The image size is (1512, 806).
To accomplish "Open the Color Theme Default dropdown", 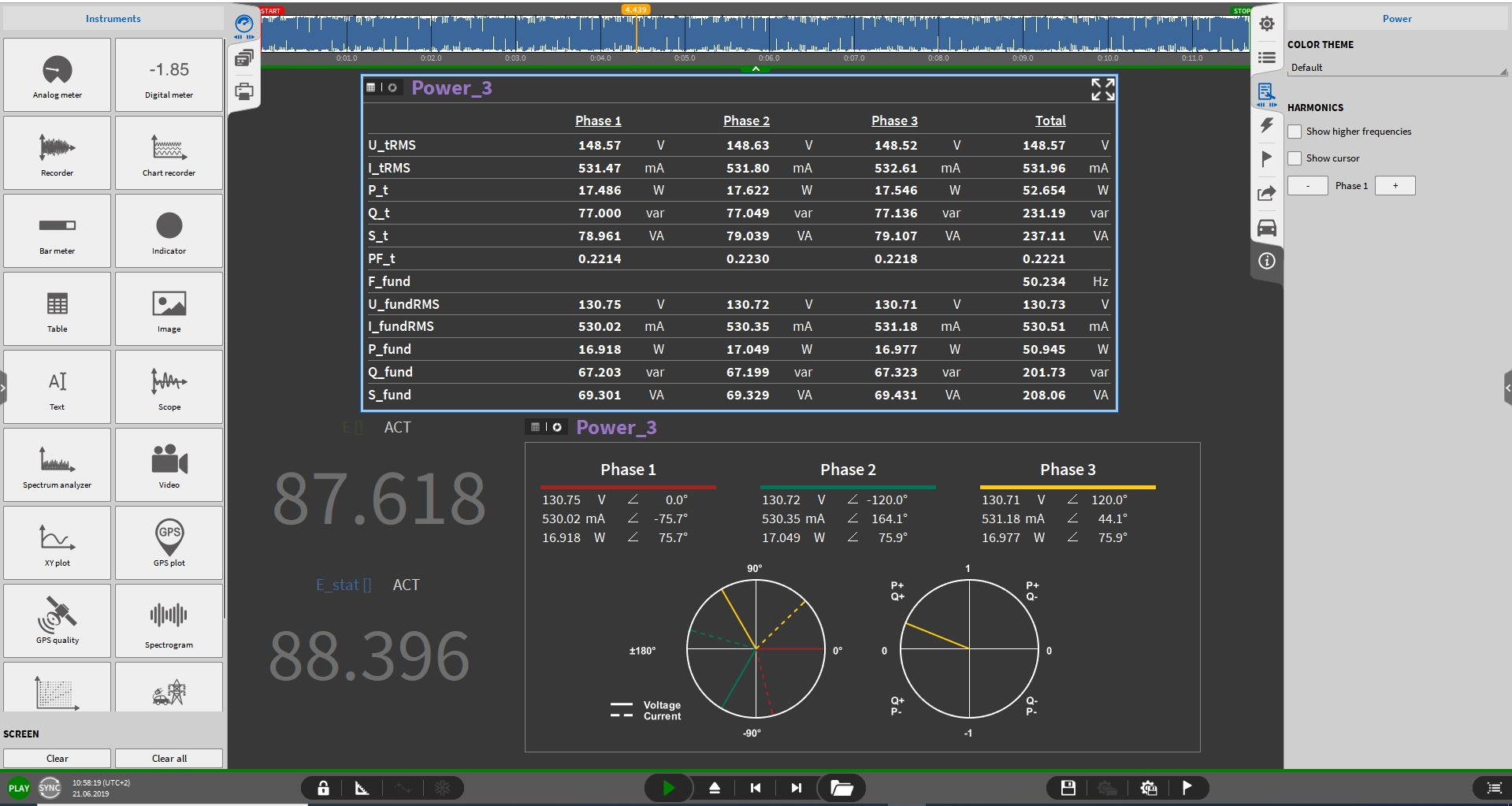I will 1397,68.
